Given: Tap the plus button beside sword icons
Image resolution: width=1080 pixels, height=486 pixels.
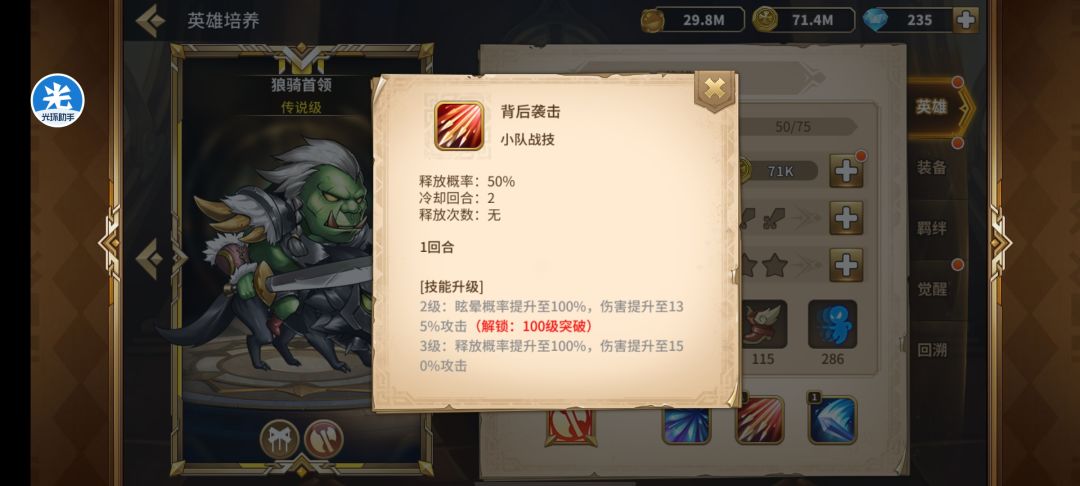Looking at the screenshot, I should 846,218.
